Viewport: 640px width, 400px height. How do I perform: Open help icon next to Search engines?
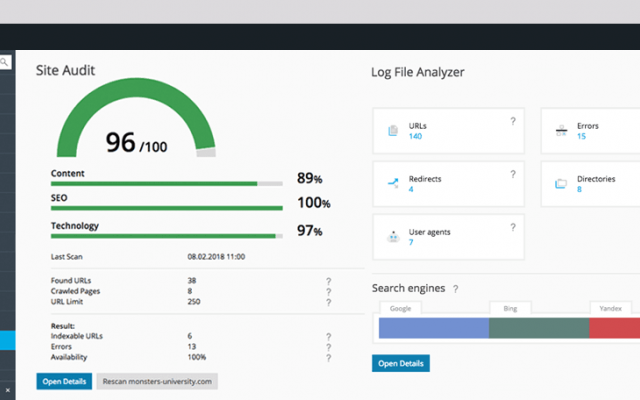point(456,289)
